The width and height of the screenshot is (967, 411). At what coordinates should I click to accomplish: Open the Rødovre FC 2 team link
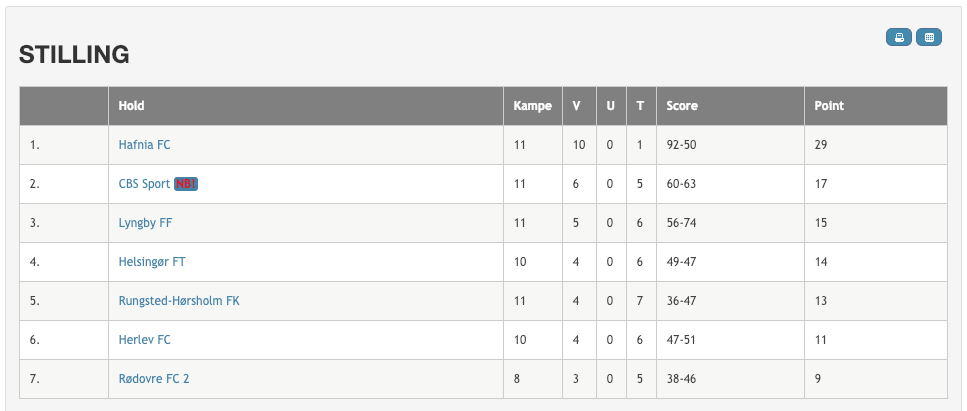154,378
